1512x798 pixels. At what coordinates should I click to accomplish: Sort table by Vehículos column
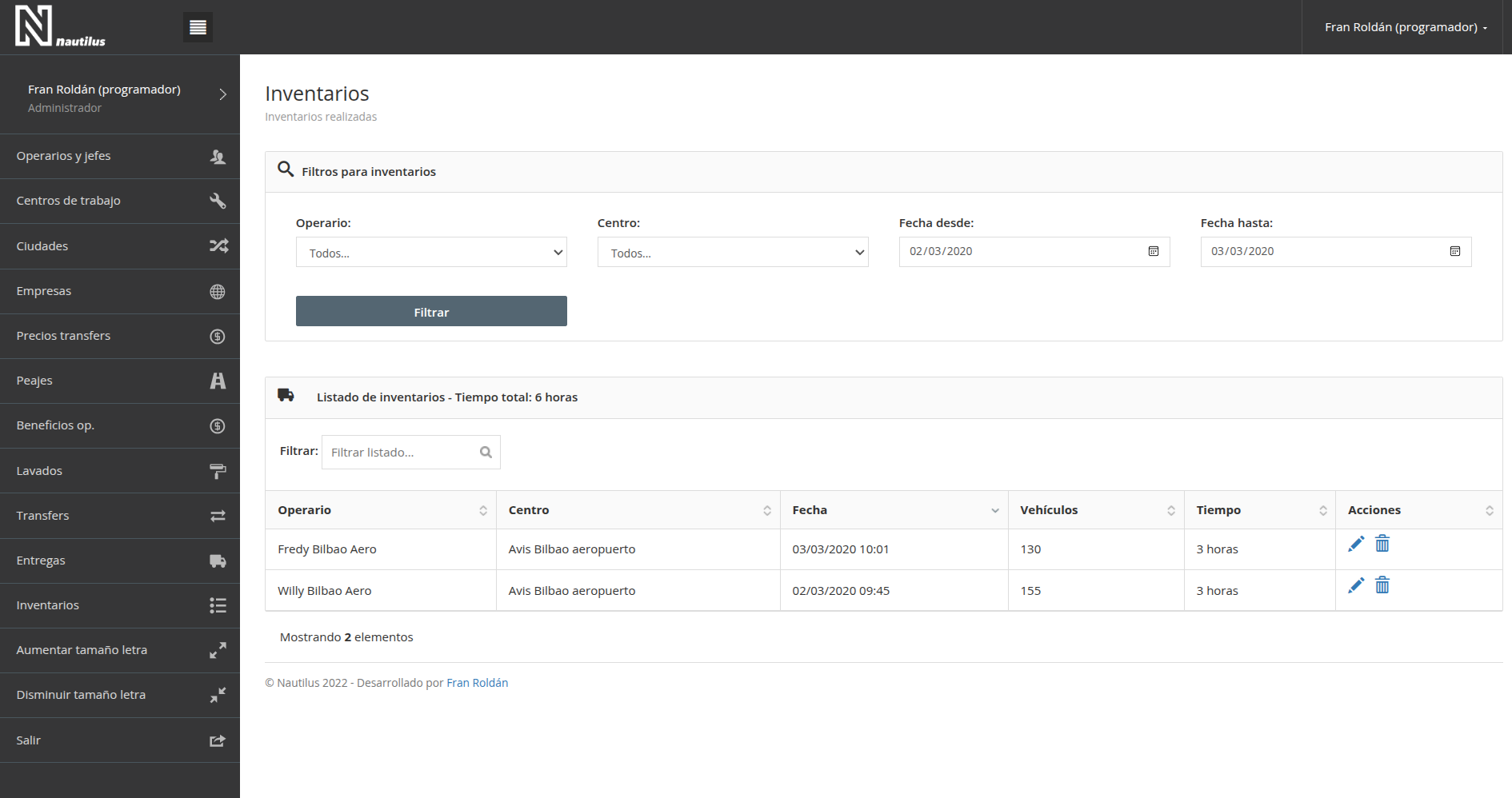pyautogui.click(x=1096, y=510)
